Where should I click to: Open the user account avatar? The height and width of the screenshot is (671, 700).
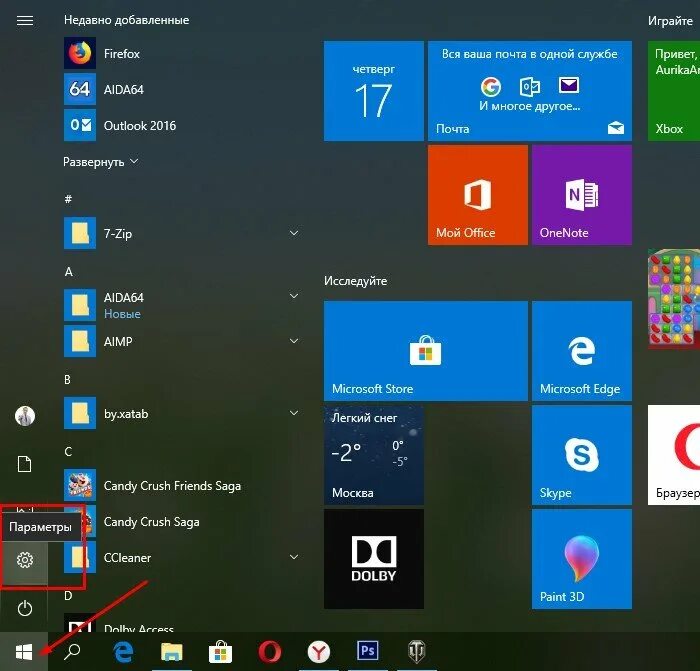(25, 416)
